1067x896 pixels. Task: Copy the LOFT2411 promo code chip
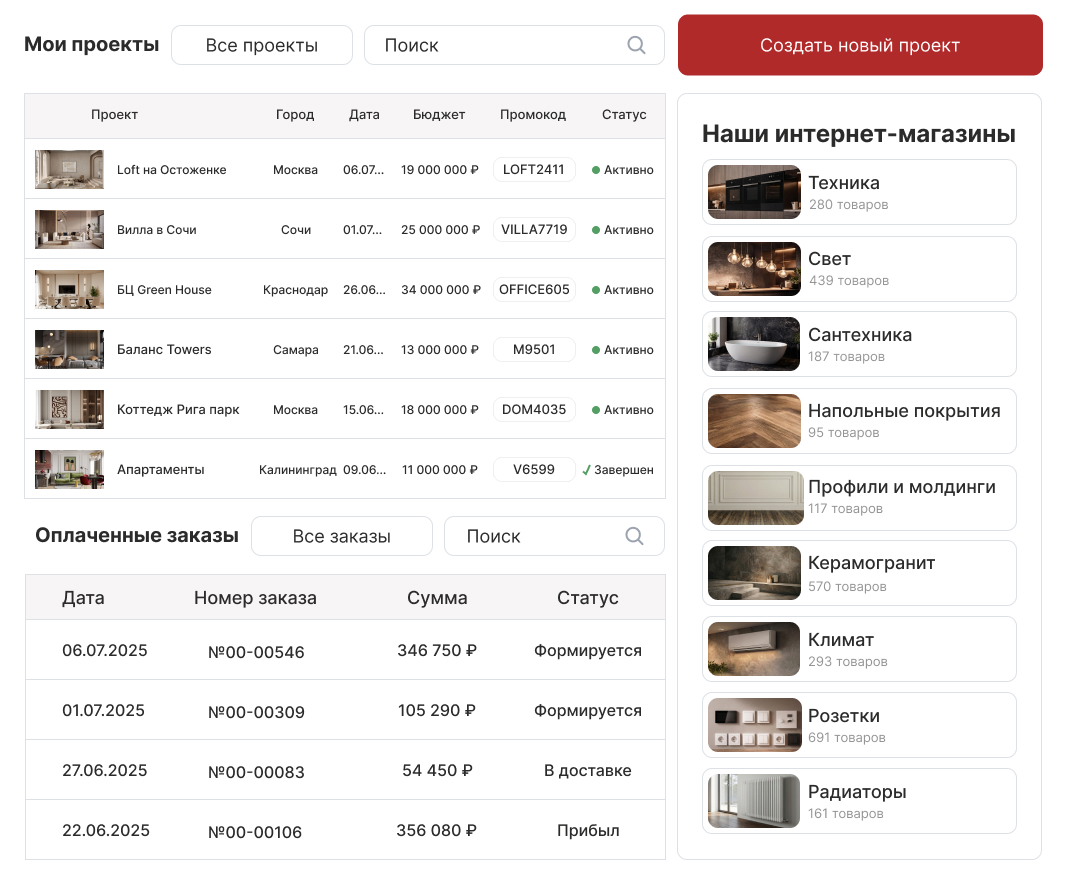534,169
